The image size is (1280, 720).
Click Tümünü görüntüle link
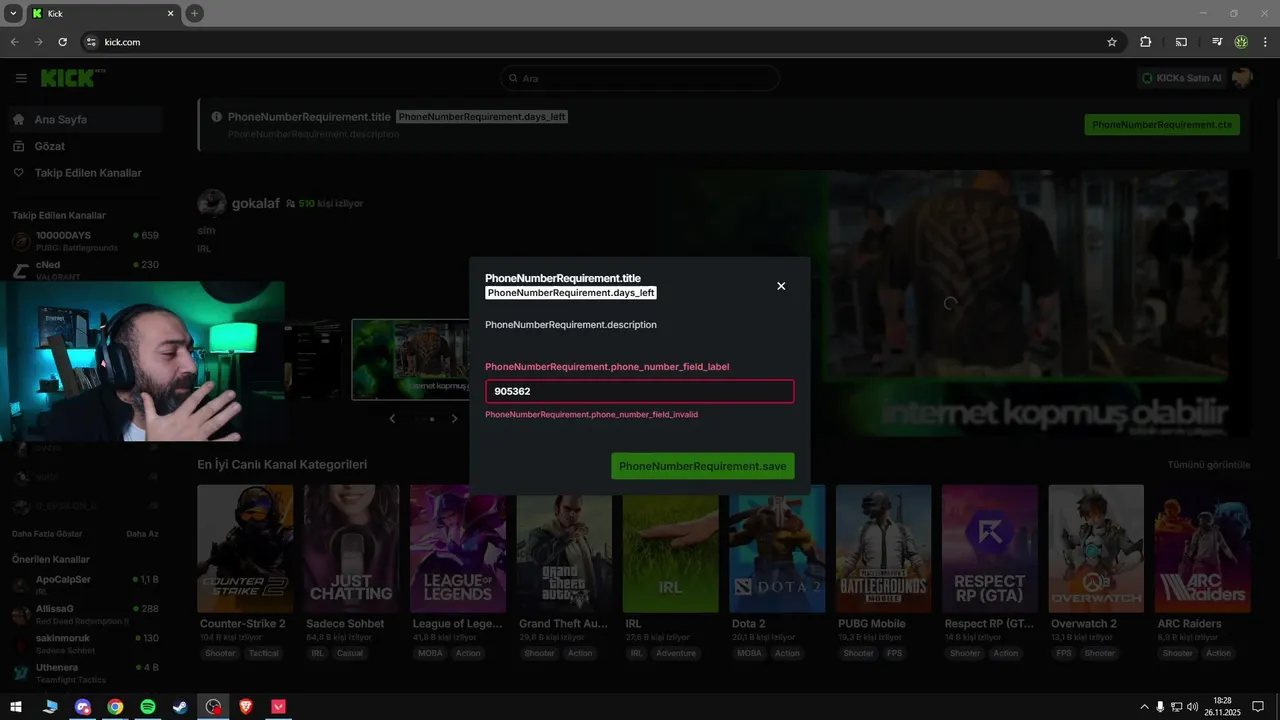click(1209, 465)
